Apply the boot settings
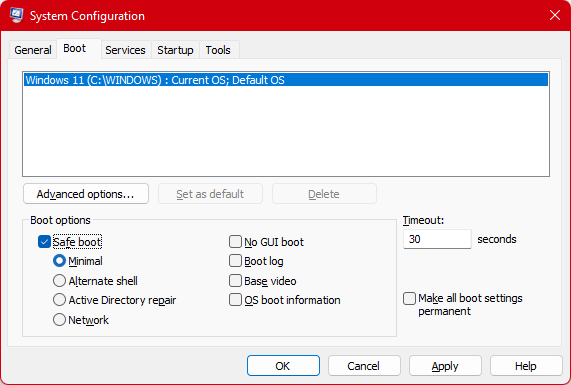 [445, 366]
